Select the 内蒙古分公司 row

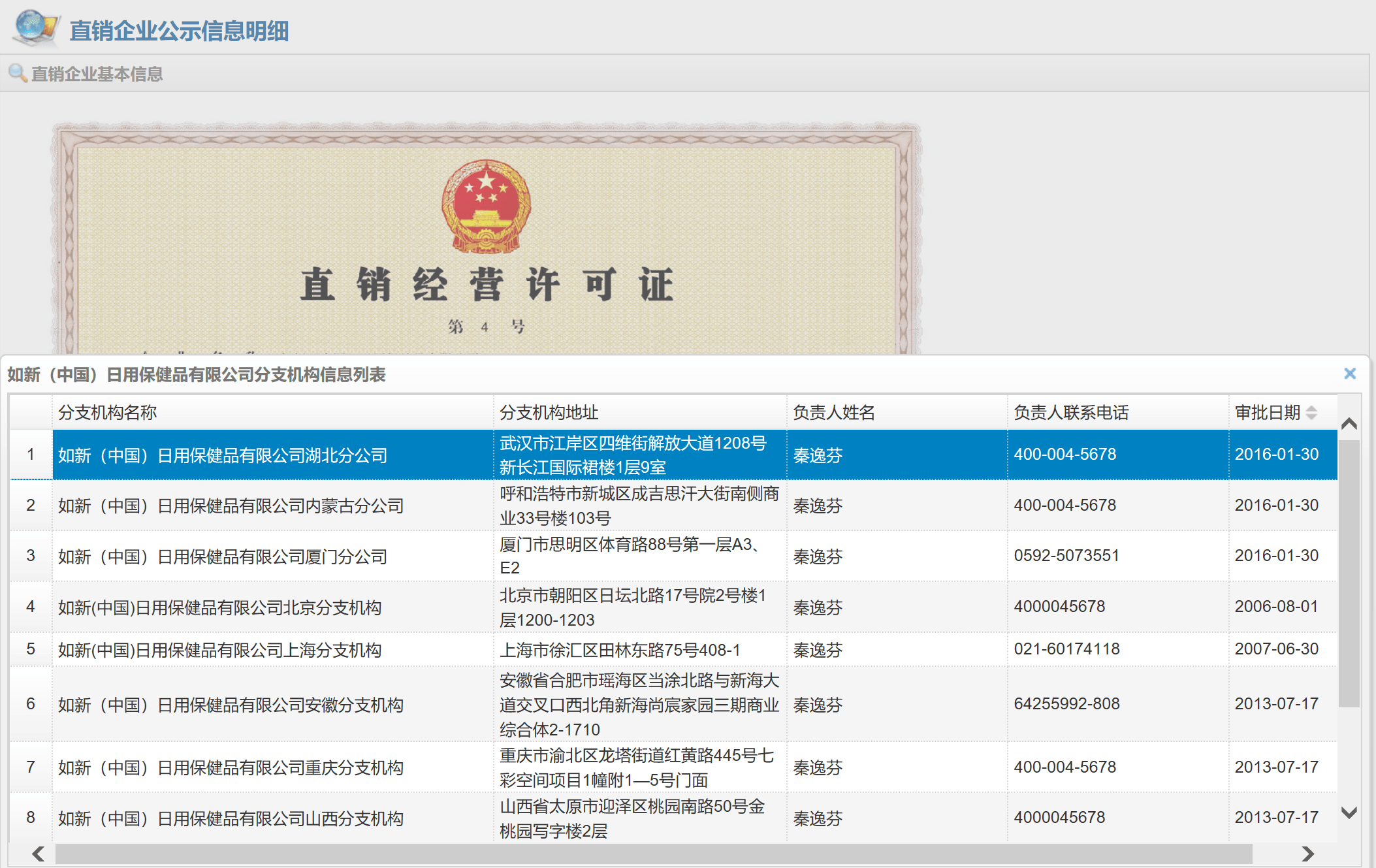pos(673,506)
